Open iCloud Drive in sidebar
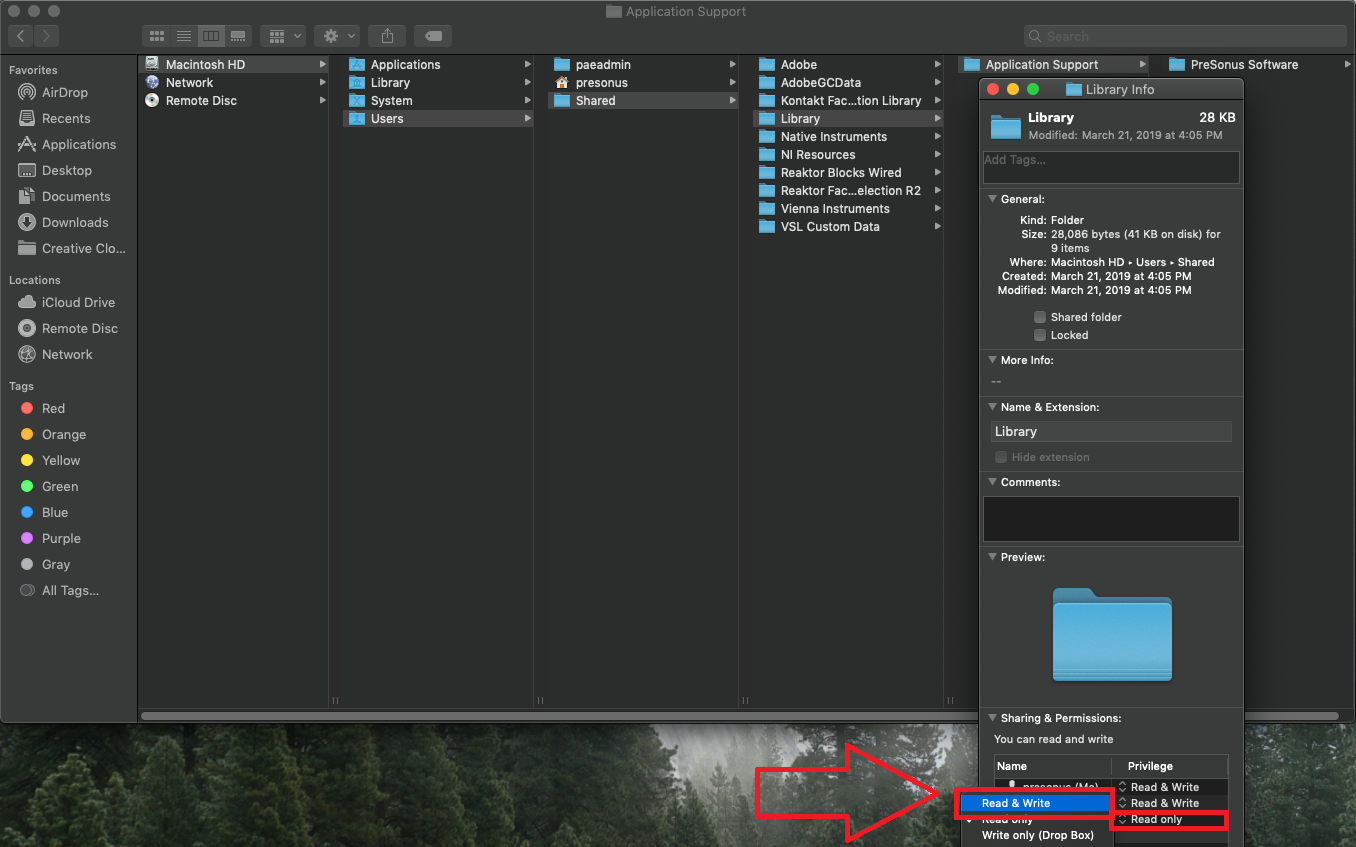 tap(78, 302)
